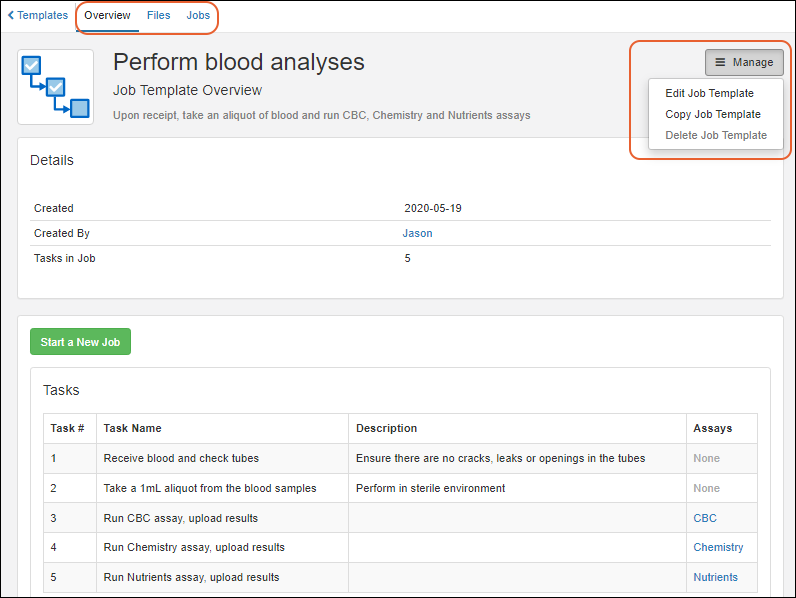Click task number 1 link

54,458
